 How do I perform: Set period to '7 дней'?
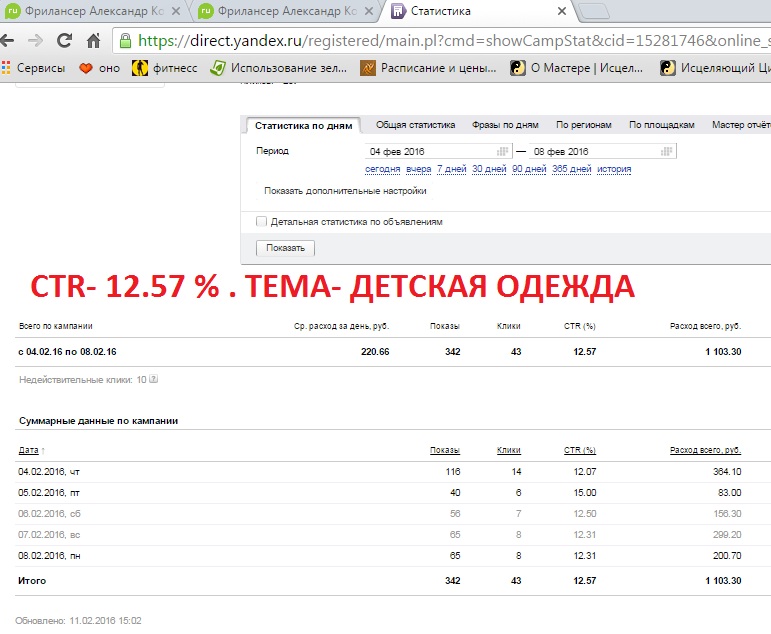click(x=451, y=169)
